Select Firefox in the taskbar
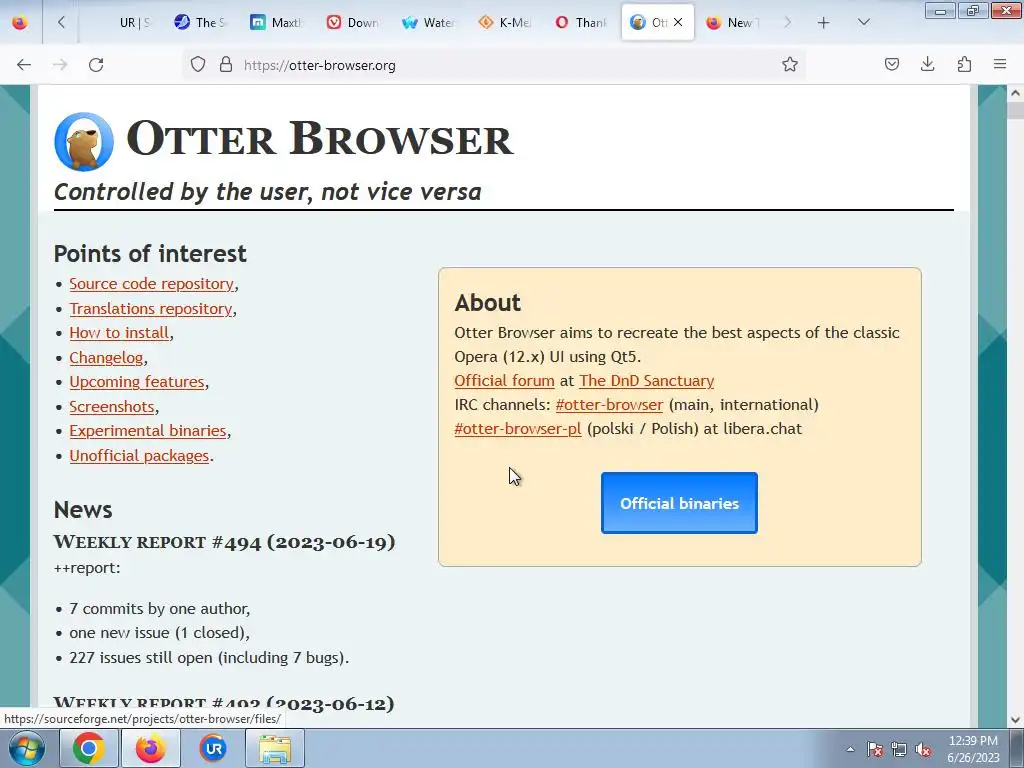Screen dimensions: 1024x768 coord(151,748)
